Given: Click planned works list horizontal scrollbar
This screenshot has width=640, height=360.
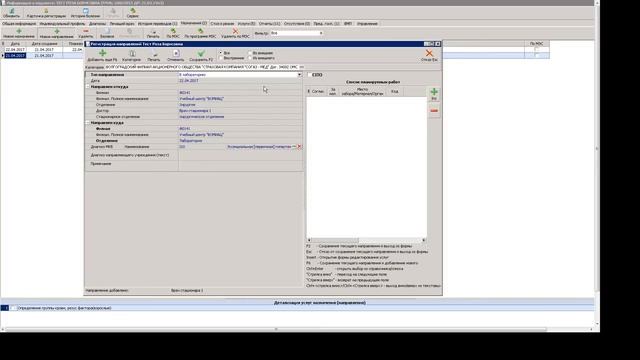Looking at the screenshot, I should point(367,240).
